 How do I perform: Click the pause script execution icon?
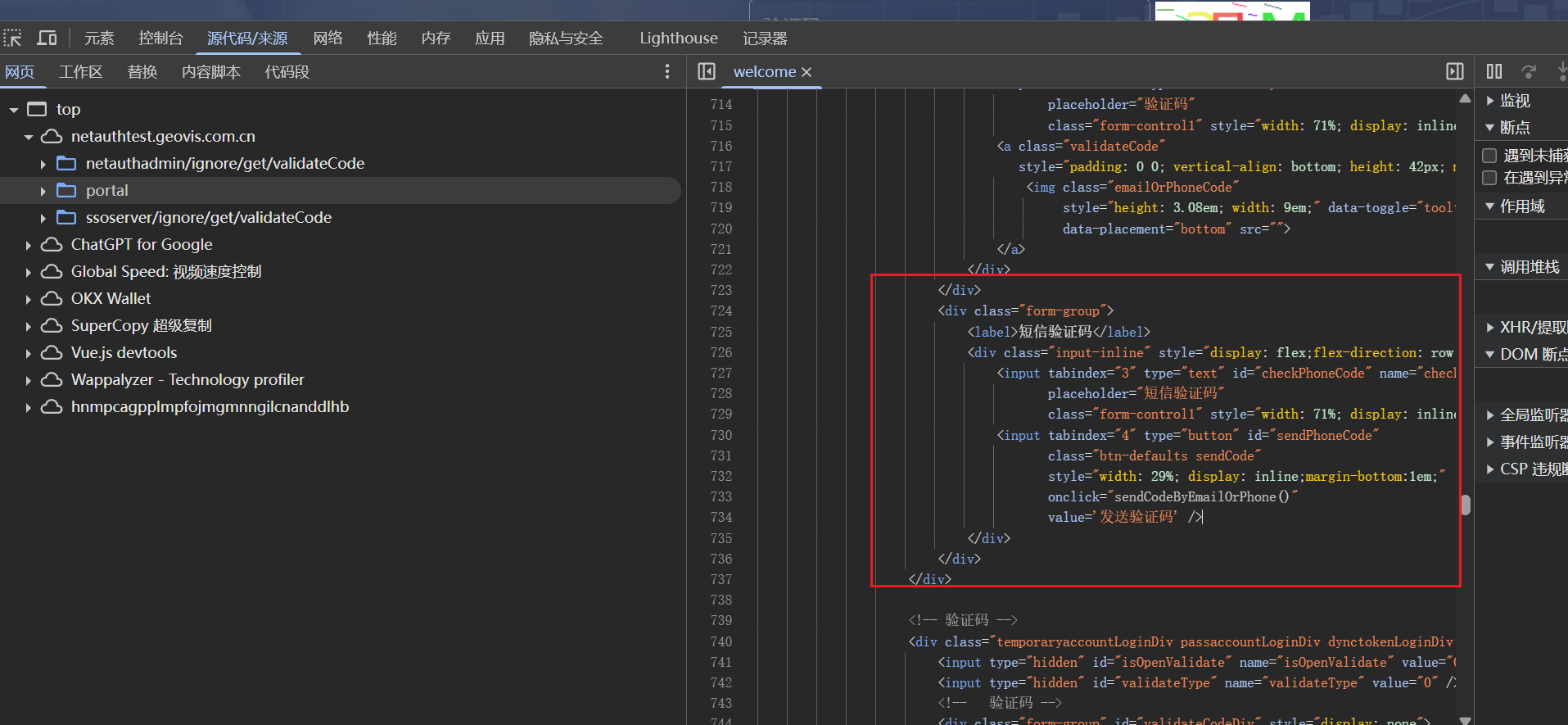pyautogui.click(x=1494, y=72)
